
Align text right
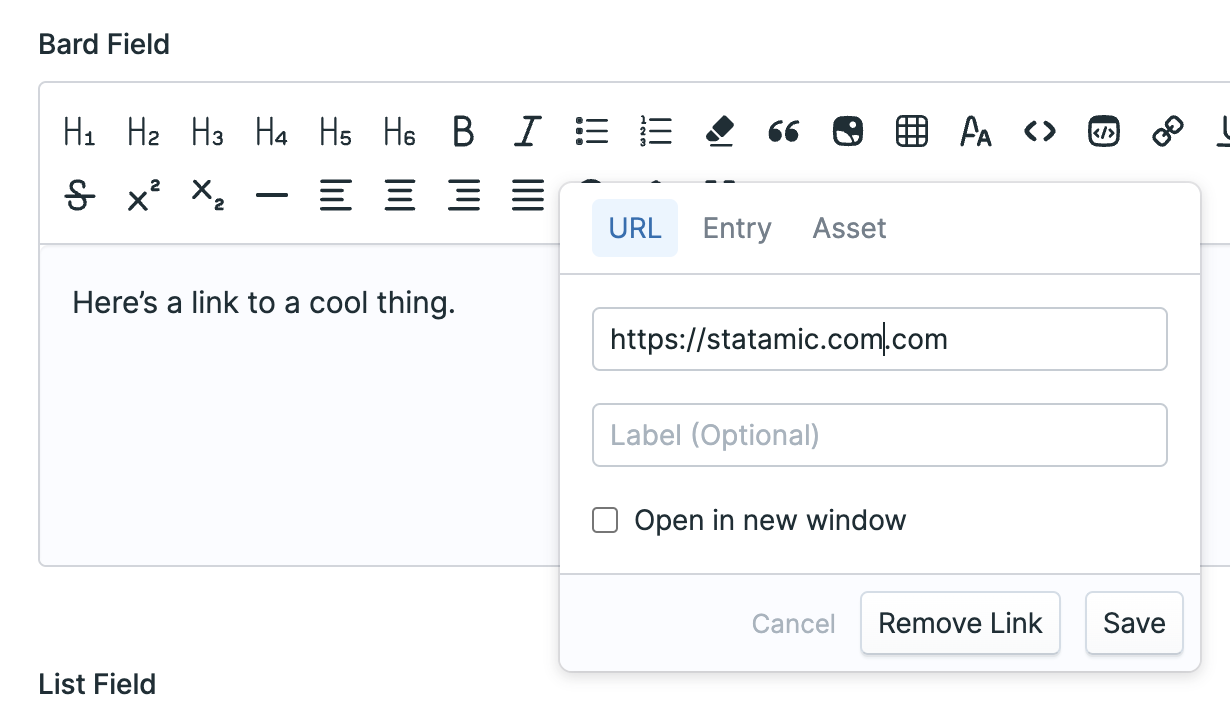pos(463,195)
